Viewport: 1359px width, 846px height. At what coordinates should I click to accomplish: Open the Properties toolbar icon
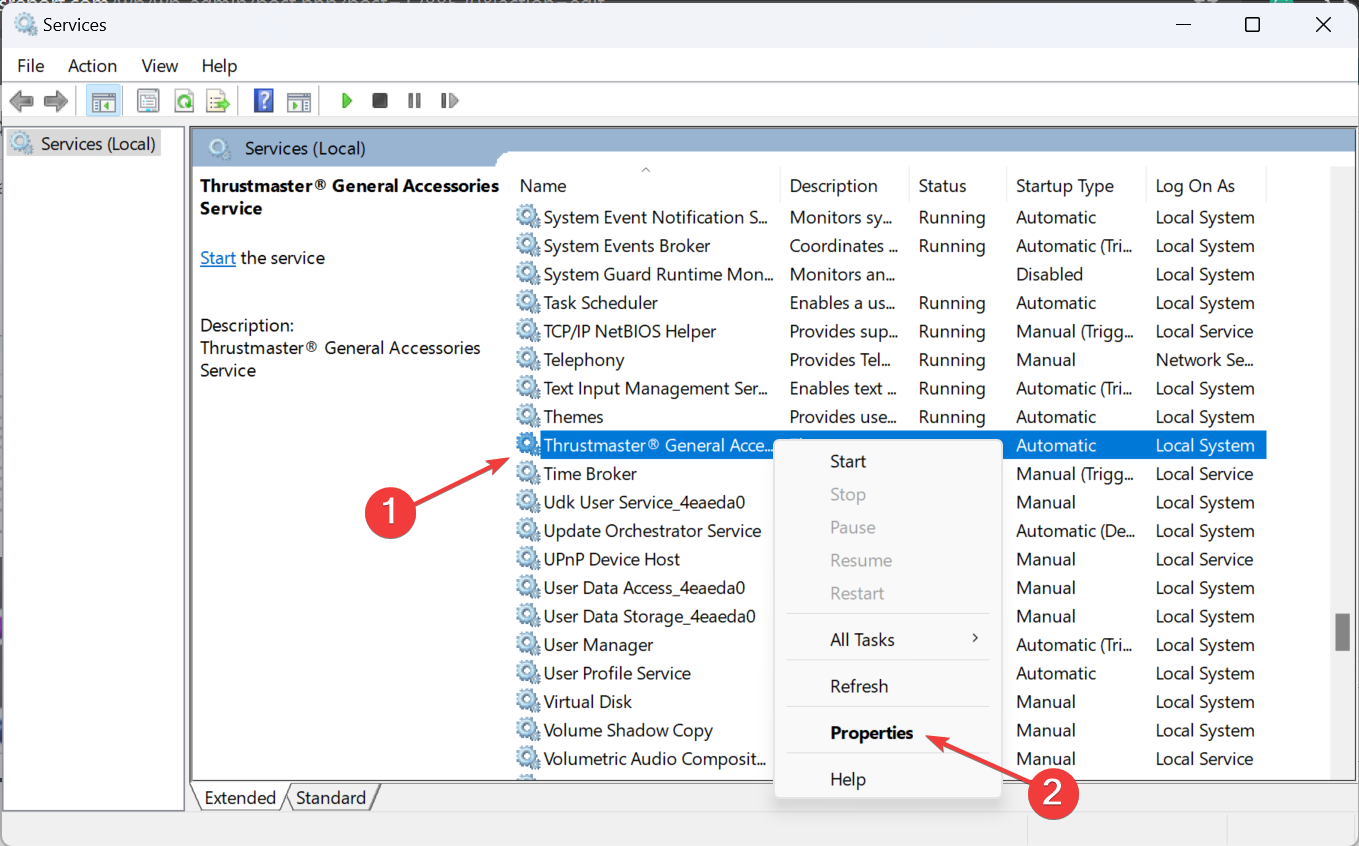(x=149, y=101)
